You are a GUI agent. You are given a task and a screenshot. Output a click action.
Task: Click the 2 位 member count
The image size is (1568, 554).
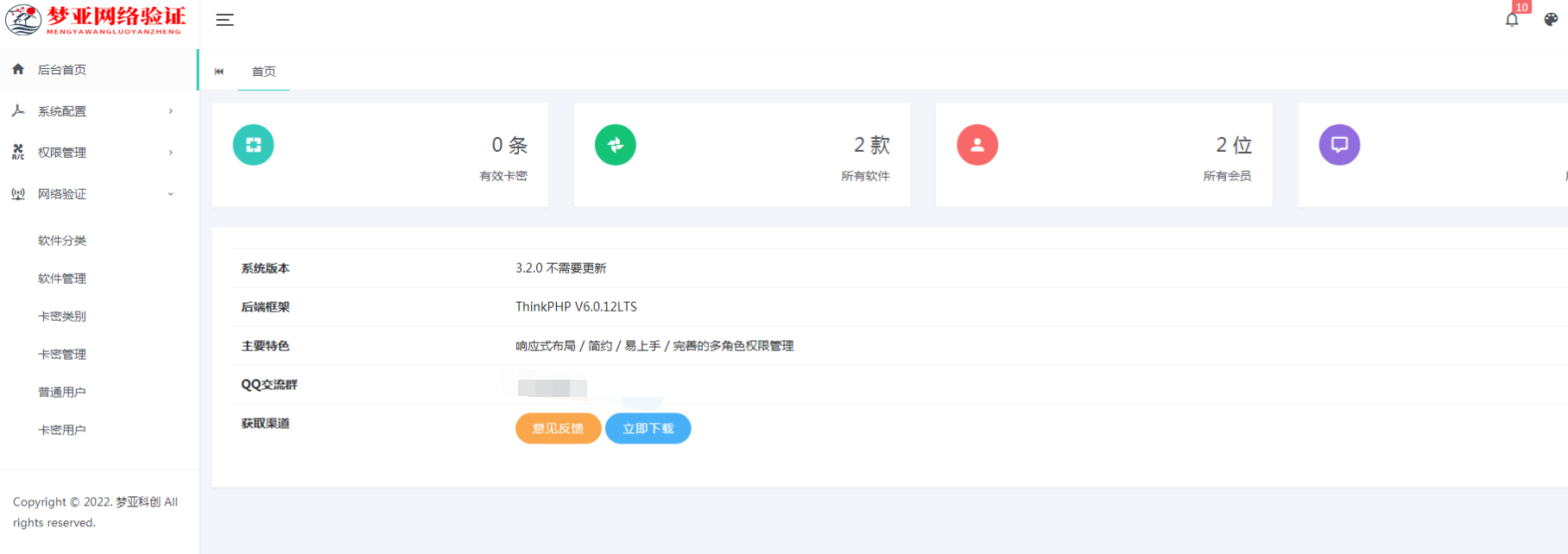(x=1234, y=145)
